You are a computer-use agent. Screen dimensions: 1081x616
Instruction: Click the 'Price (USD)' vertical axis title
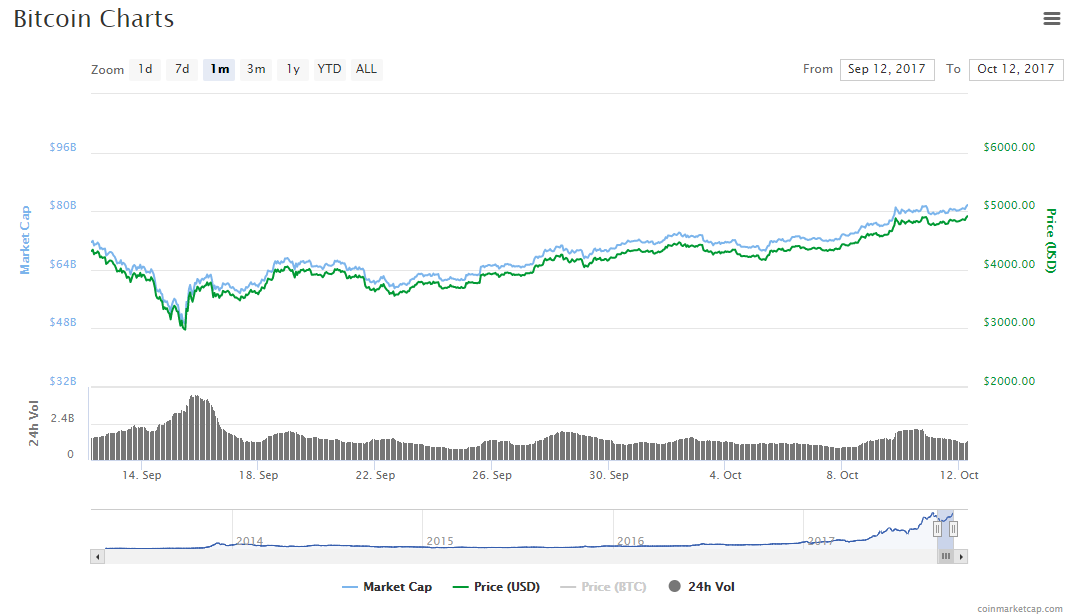(x=1051, y=240)
